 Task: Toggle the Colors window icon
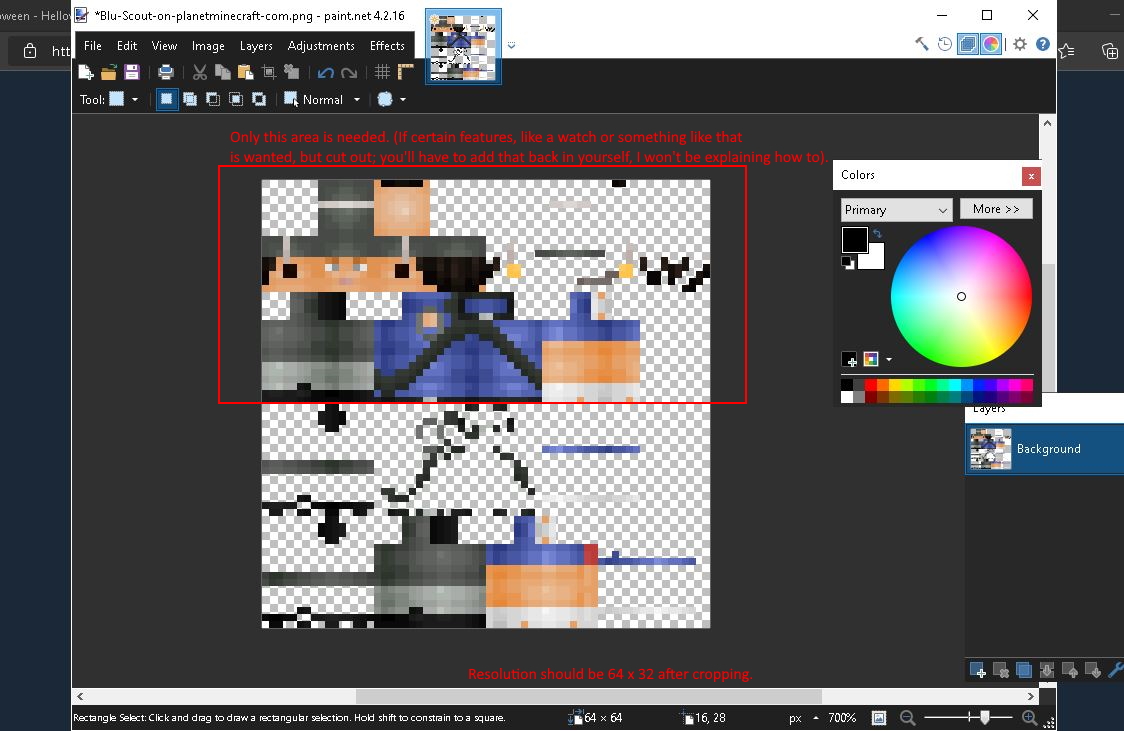[991, 44]
